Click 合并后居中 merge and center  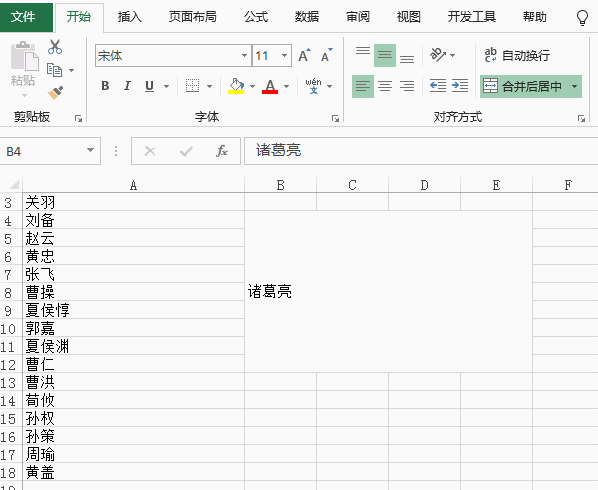[523, 86]
